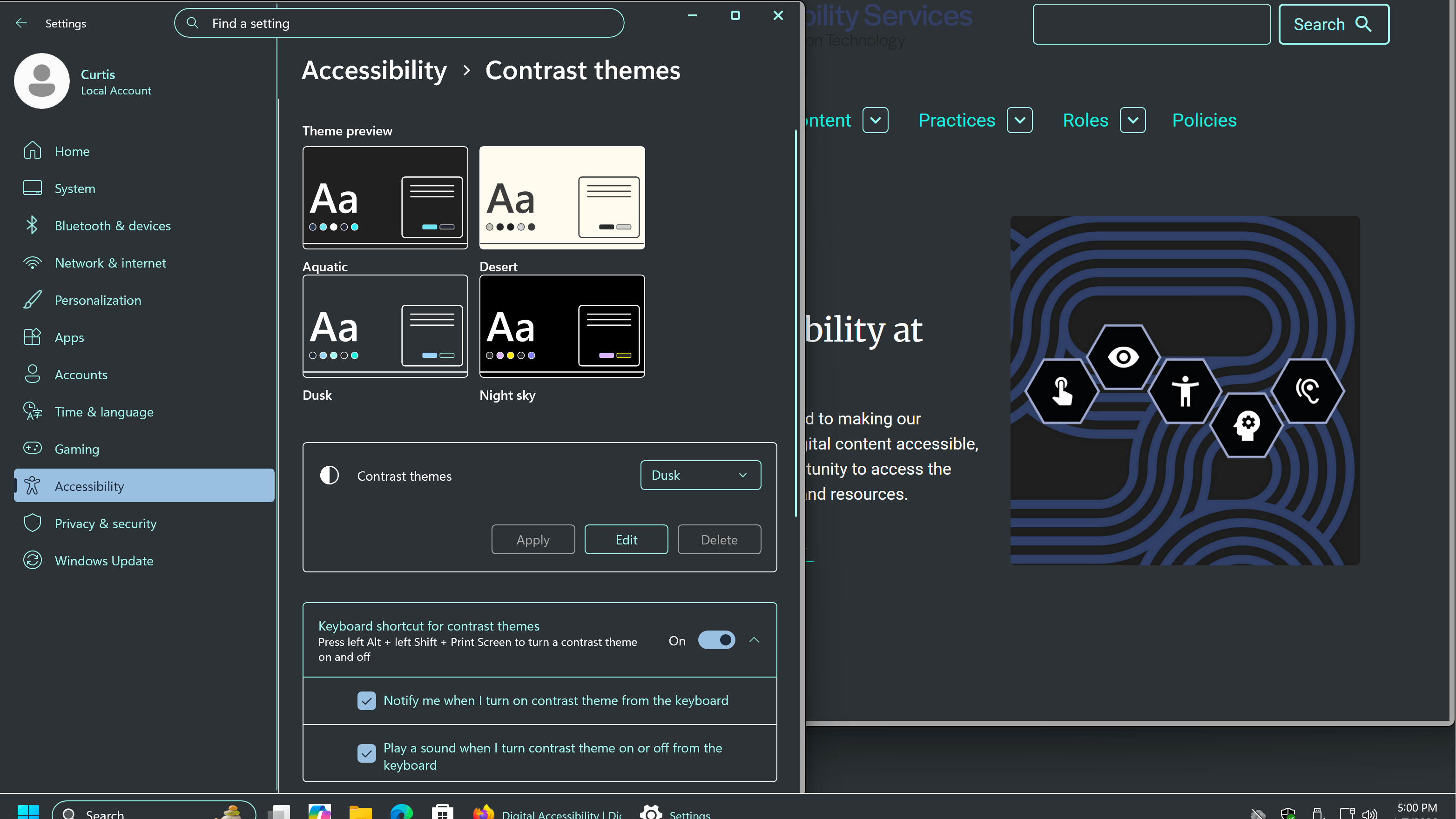Click Accessibility in the breadcrumb
The height and width of the screenshot is (819, 1456).
[374, 71]
